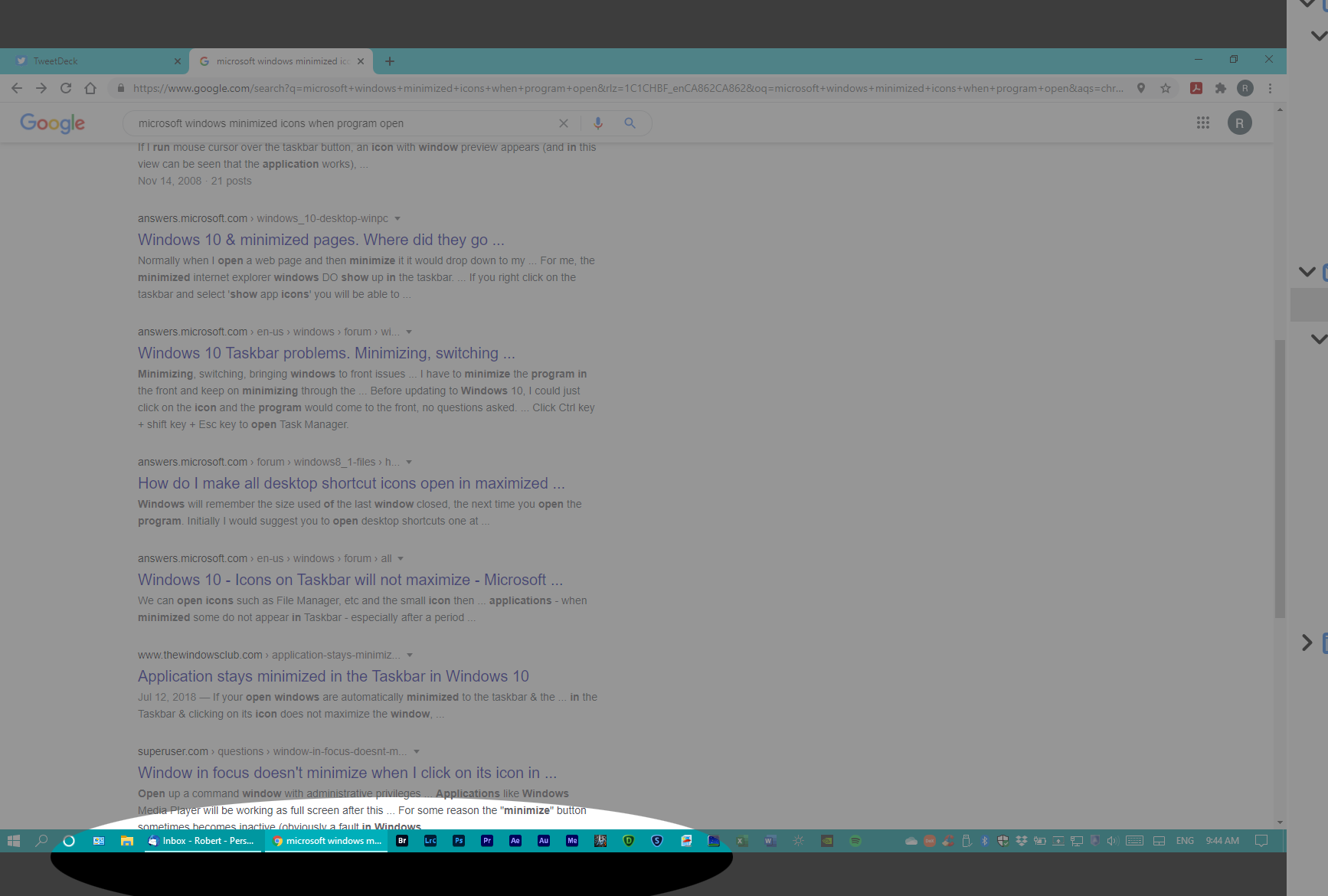Select the 'microsoft windows minimized' Chrome tab

click(280, 61)
